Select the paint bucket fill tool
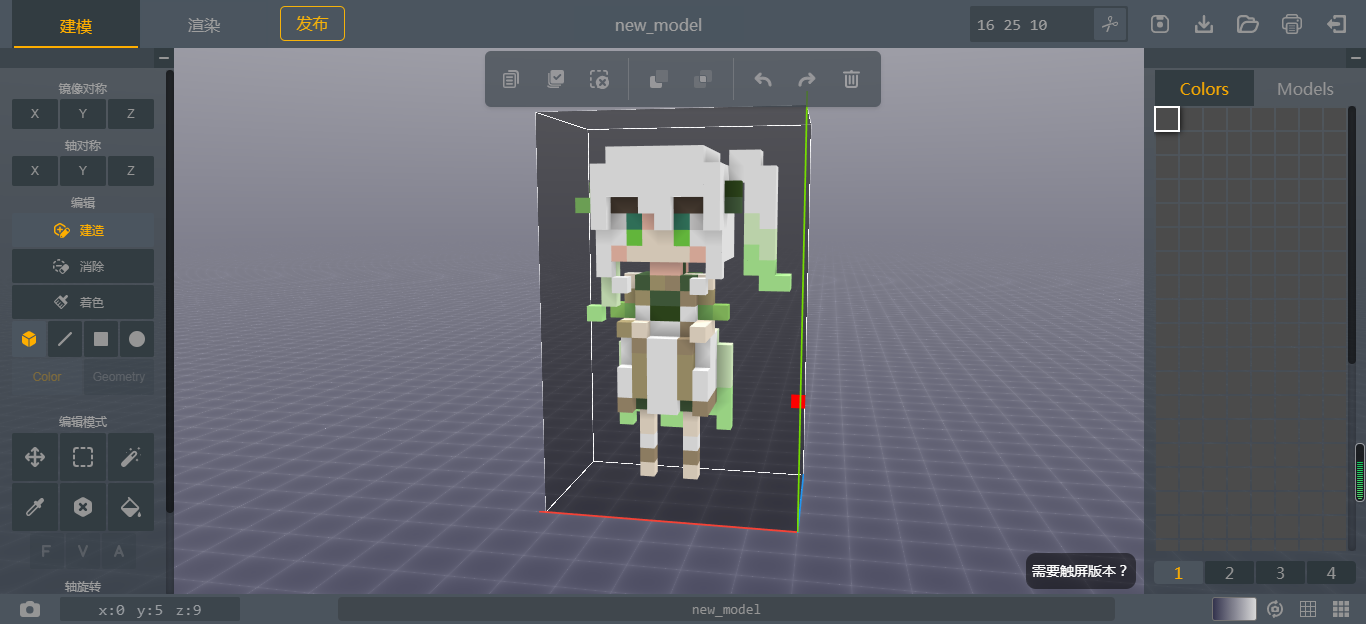This screenshot has height=624, width=1366. click(131, 507)
